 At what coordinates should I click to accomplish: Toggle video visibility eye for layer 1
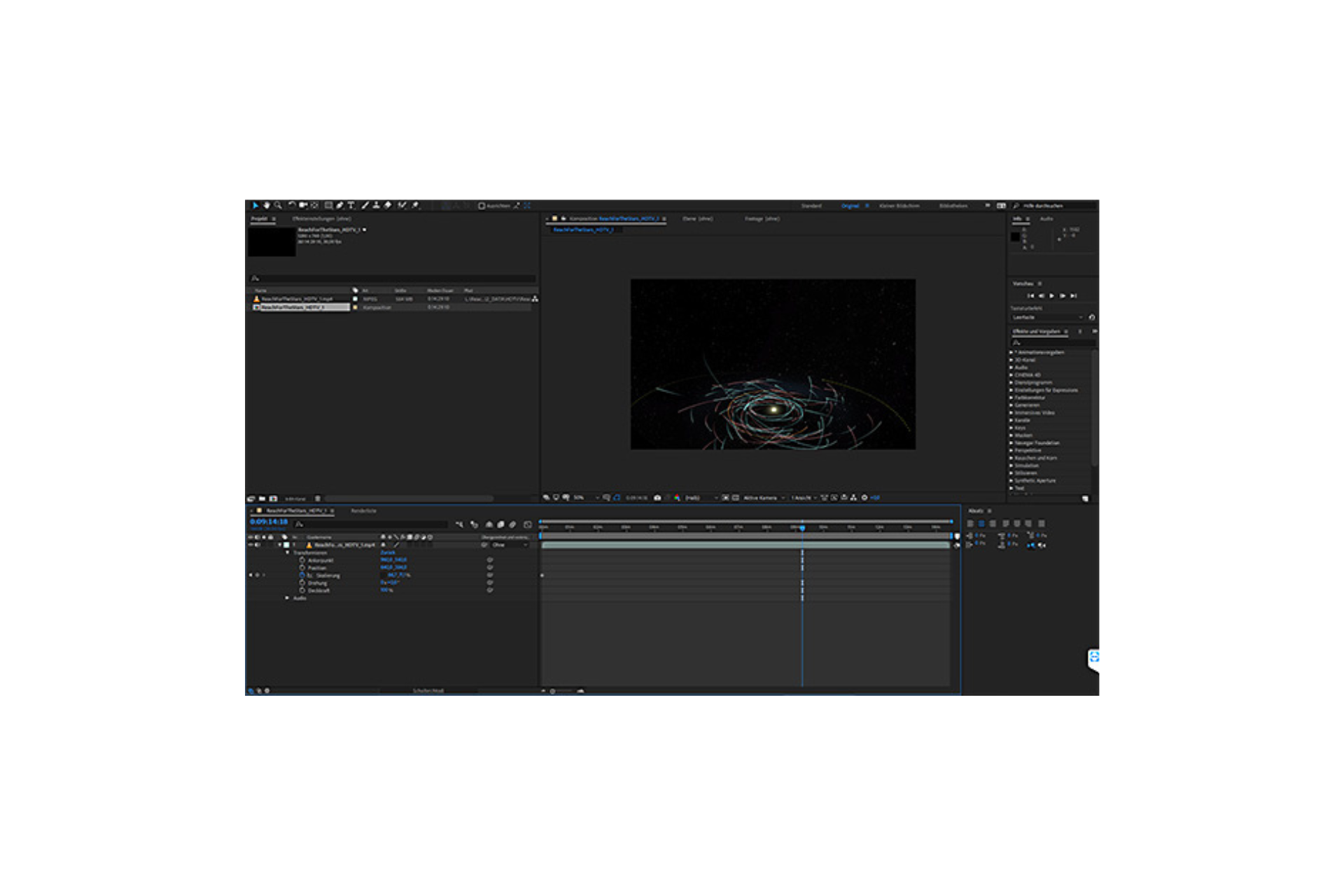pyautogui.click(x=251, y=545)
